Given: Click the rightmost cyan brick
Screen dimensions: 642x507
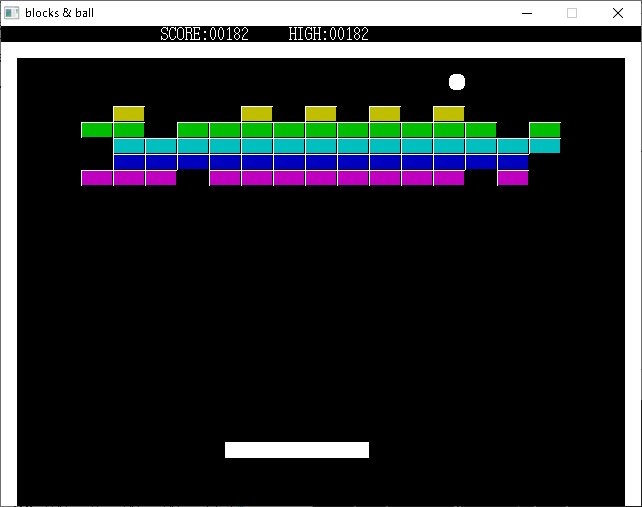Looking at the screenshot, I should (x=545, y=146).
